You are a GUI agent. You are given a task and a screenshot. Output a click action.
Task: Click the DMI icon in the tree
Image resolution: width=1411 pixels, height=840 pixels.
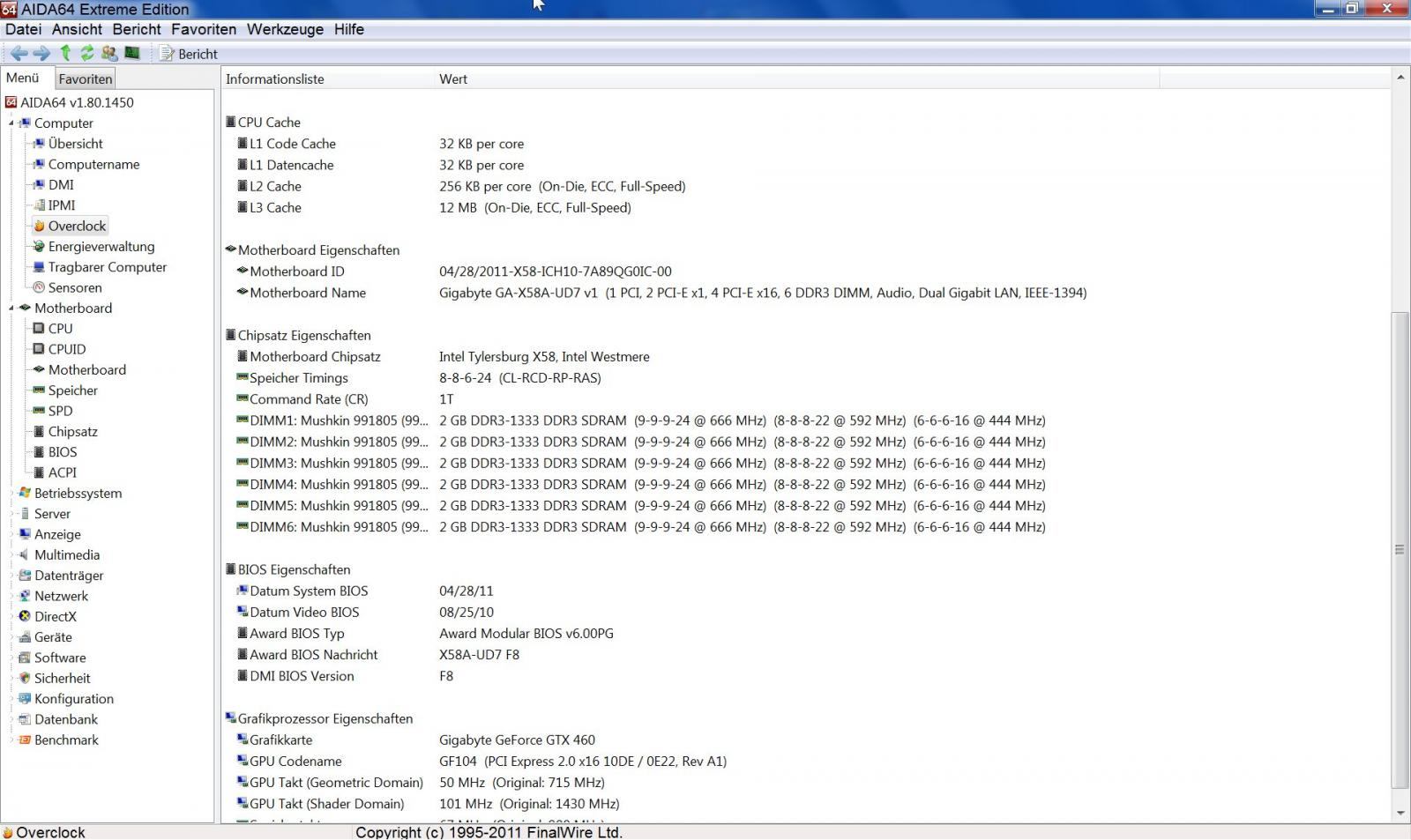pyautogui.click(x=39, y=185)
